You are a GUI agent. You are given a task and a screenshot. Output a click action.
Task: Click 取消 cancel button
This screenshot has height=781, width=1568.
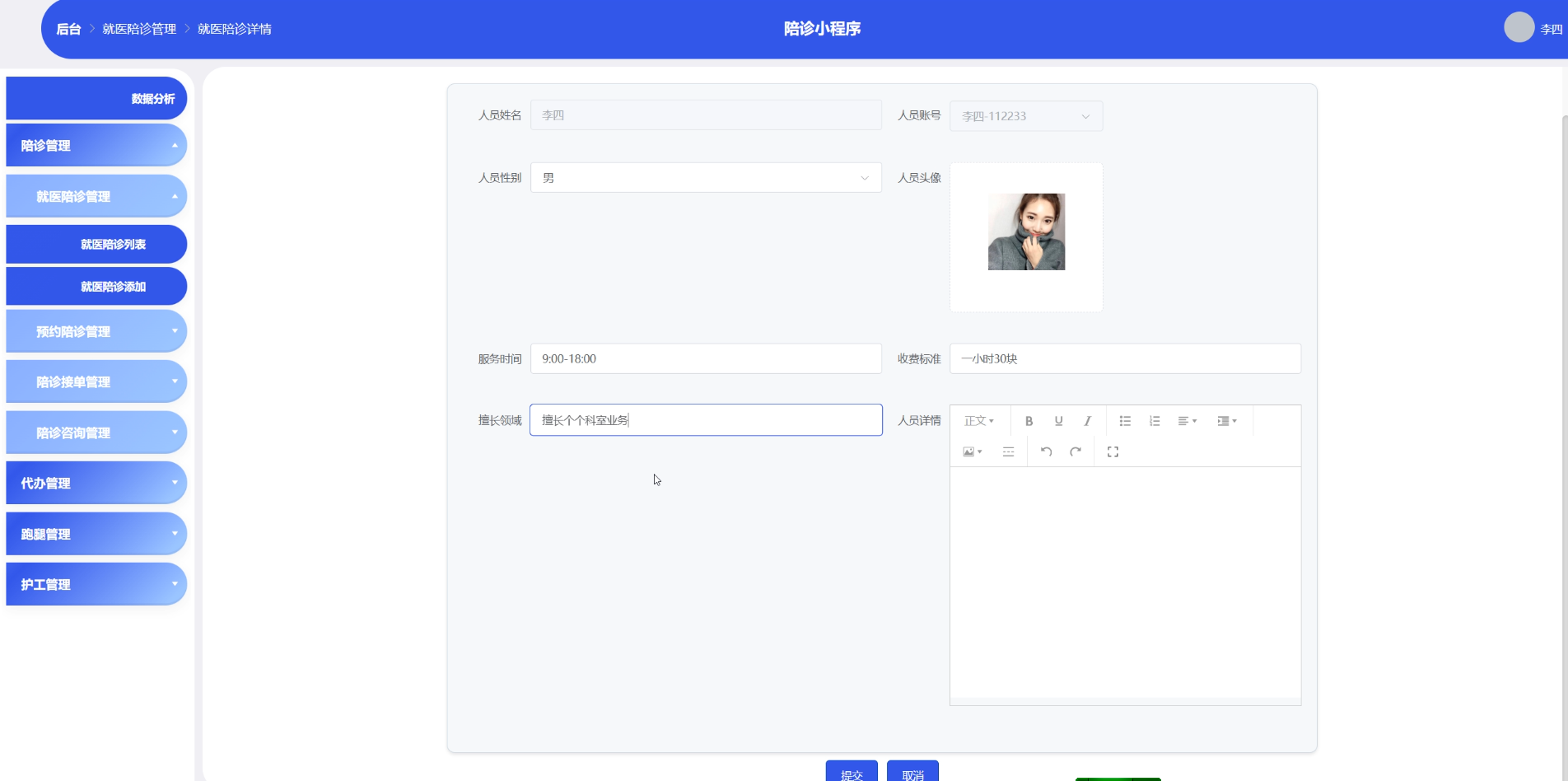point(912,772)
